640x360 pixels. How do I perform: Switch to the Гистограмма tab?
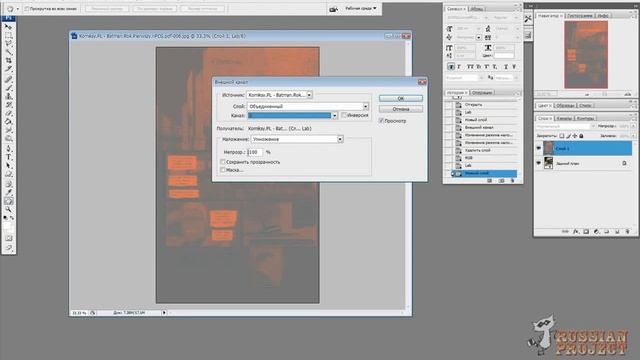point(580,16)
